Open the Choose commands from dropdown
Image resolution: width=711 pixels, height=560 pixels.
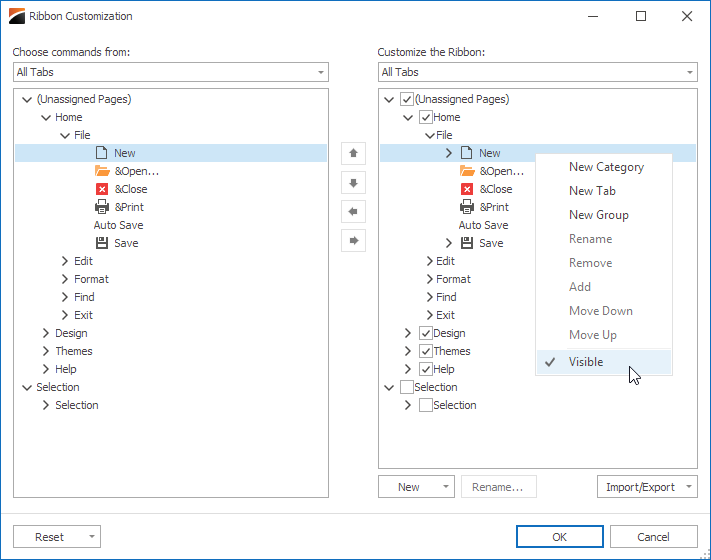170,72
